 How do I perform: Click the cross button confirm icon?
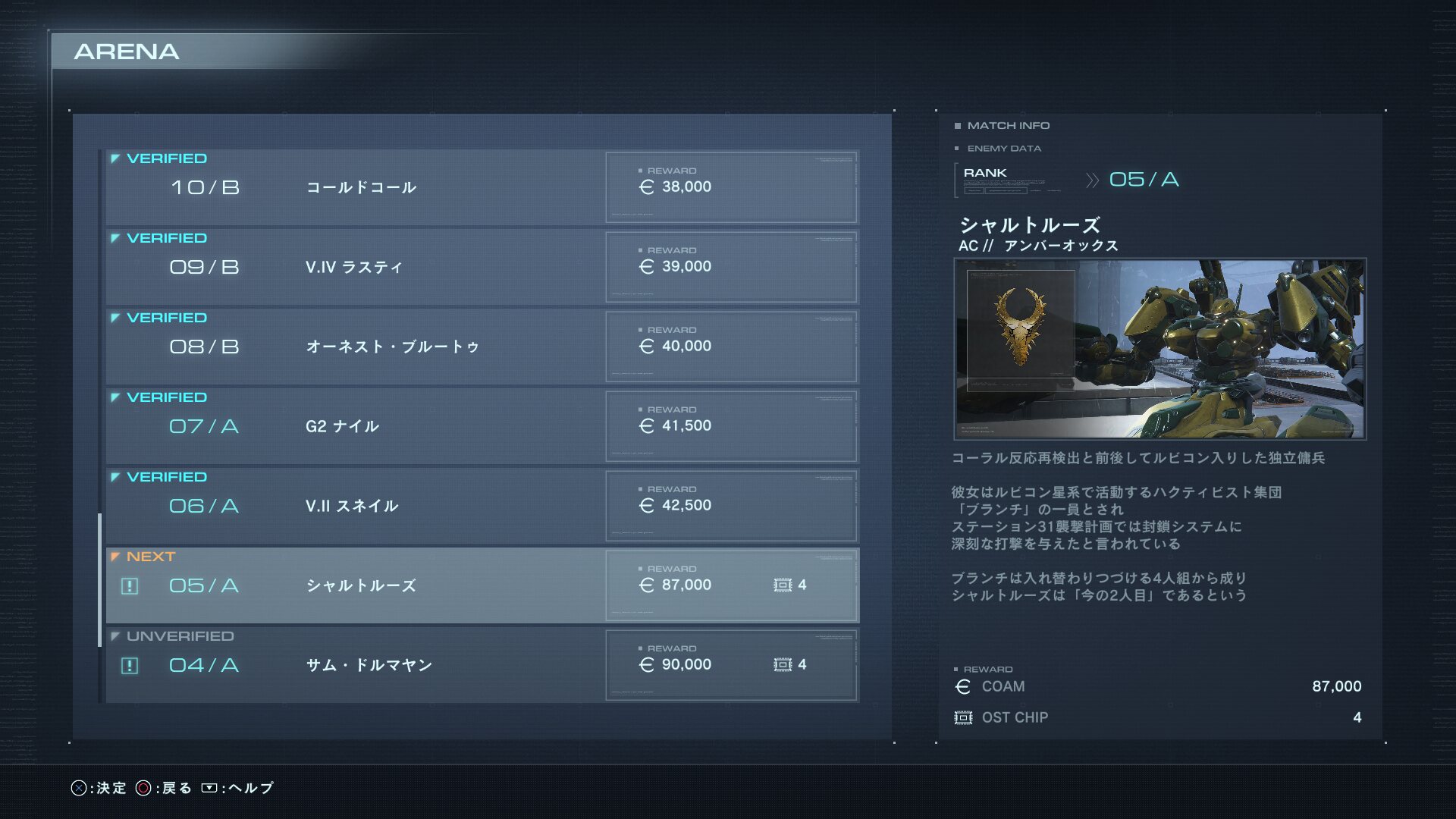[x=79, y=788]
